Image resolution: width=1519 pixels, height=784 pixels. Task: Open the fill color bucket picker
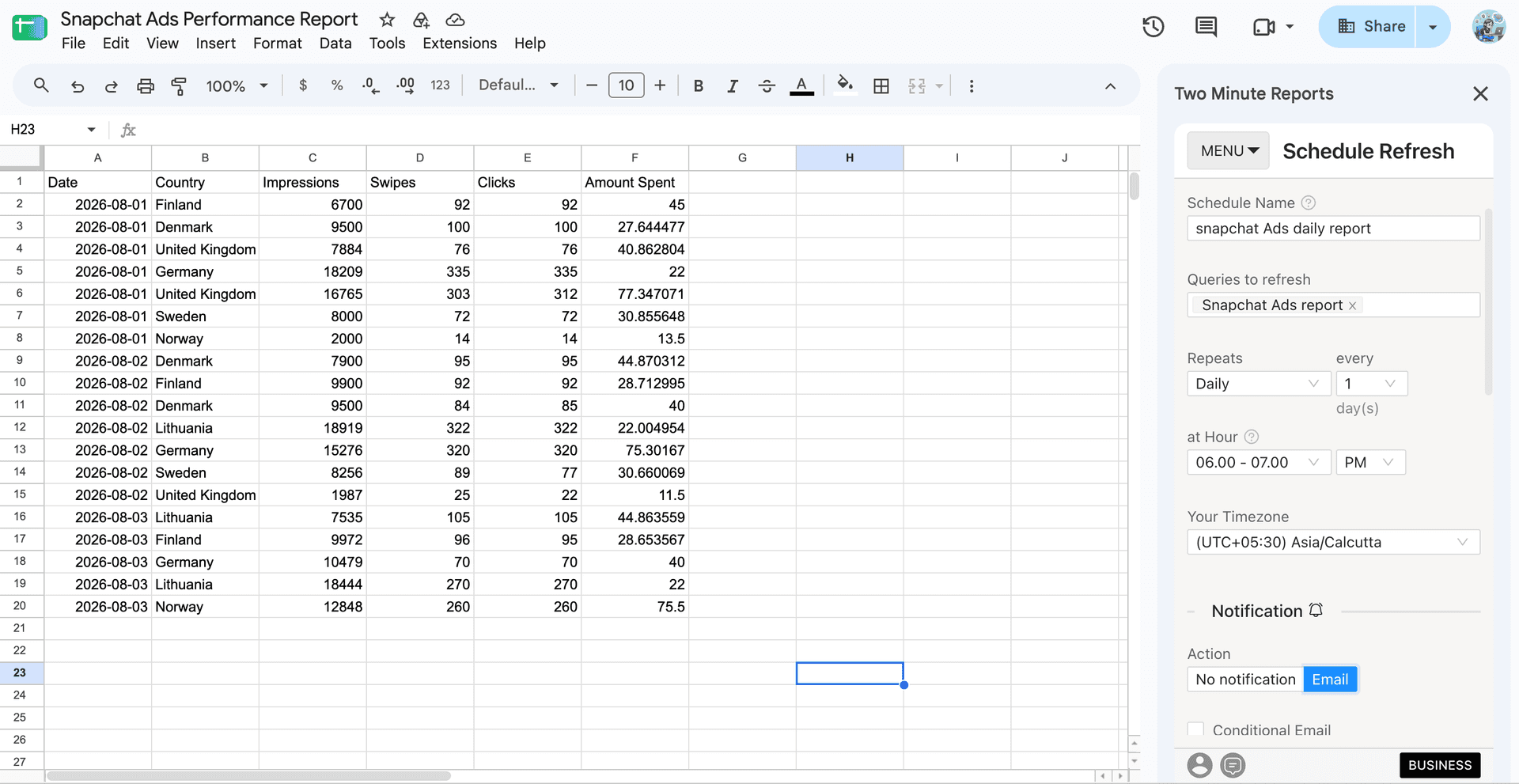845,85
